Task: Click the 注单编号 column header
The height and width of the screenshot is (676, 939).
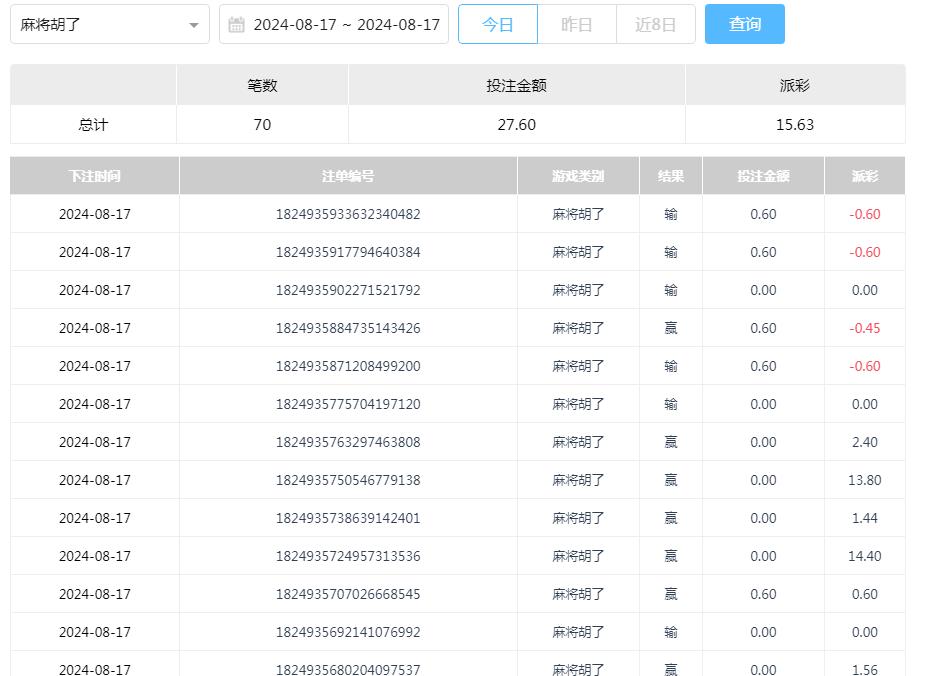Action: (348, 176)
